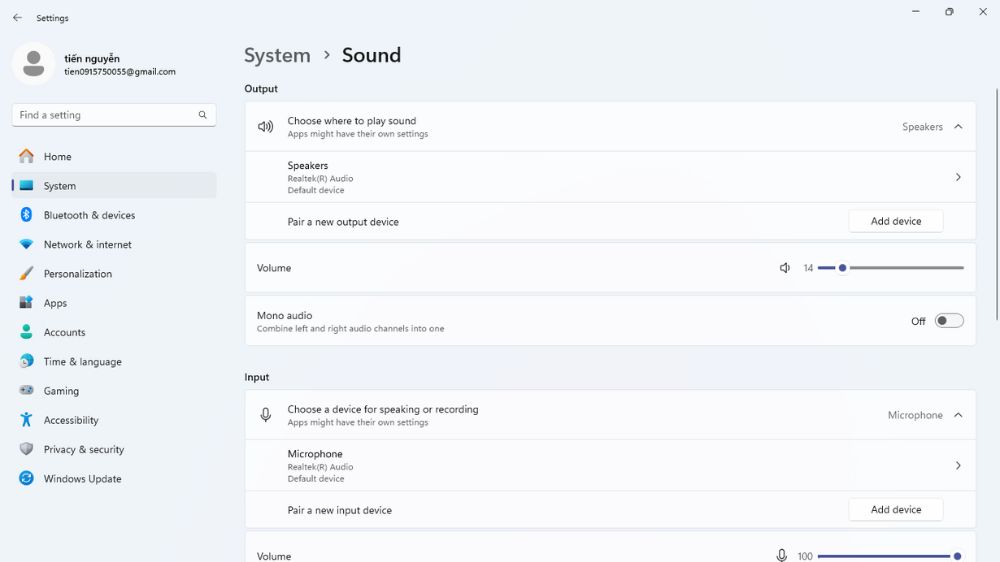Open the Personalization category
This screenshot has height=562, width=1000.
pos(114,274)
